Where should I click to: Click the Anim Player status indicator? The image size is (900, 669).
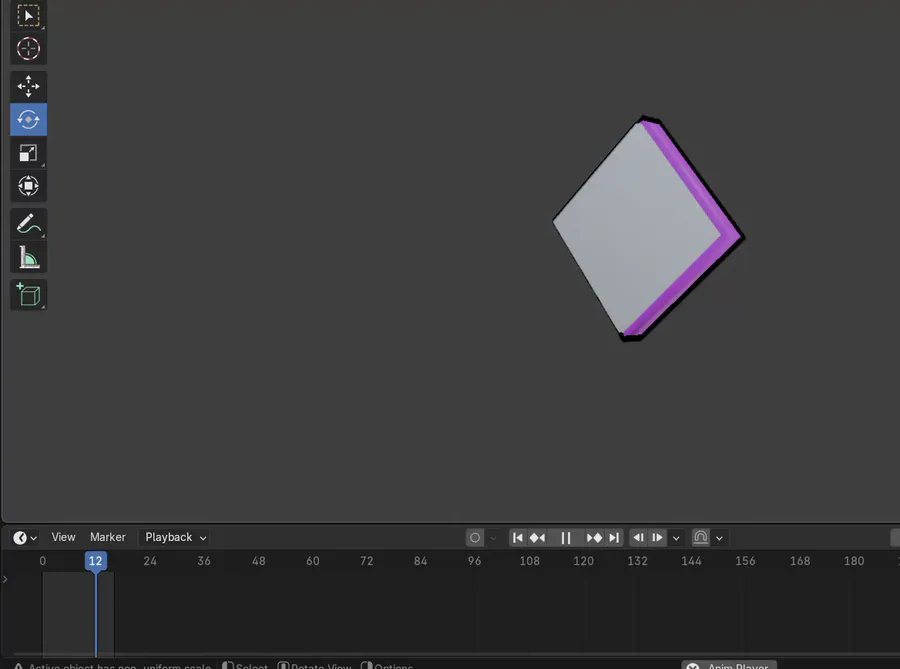(729, 666)
